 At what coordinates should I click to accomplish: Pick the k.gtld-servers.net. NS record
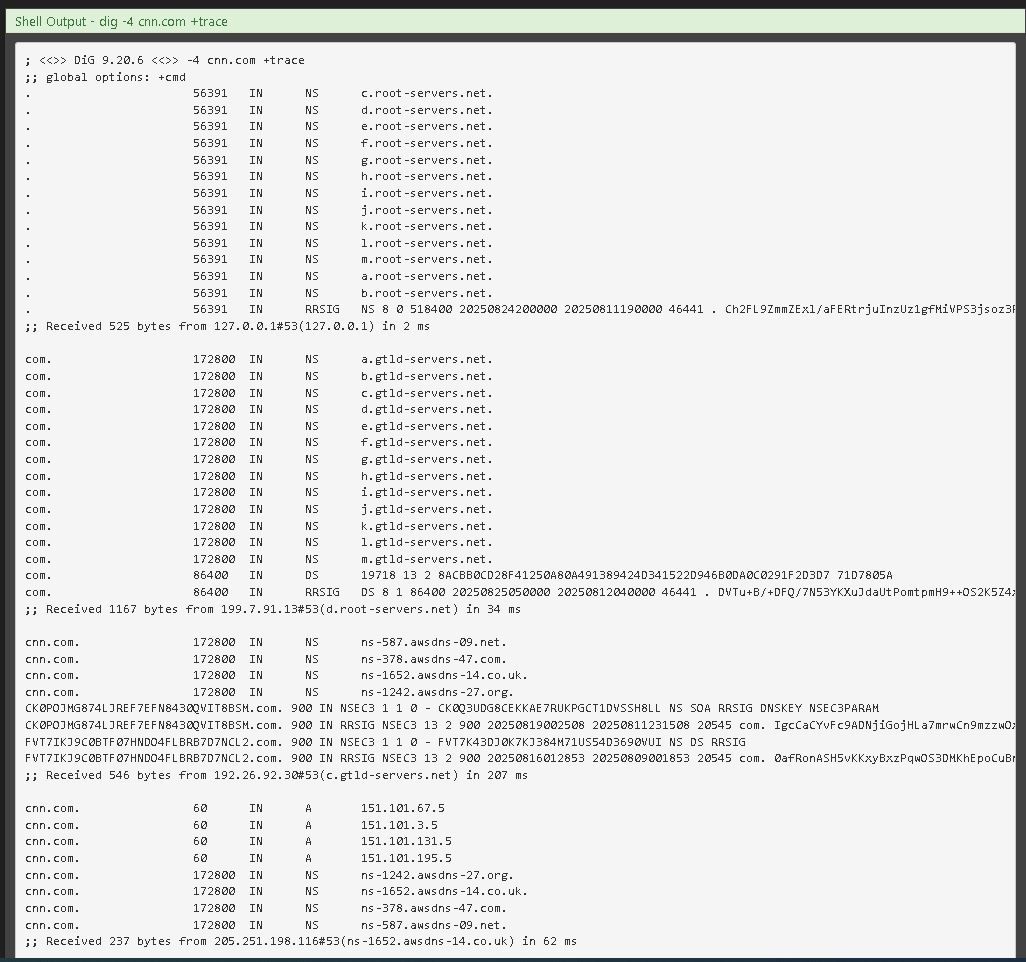[x=259, y=526]
